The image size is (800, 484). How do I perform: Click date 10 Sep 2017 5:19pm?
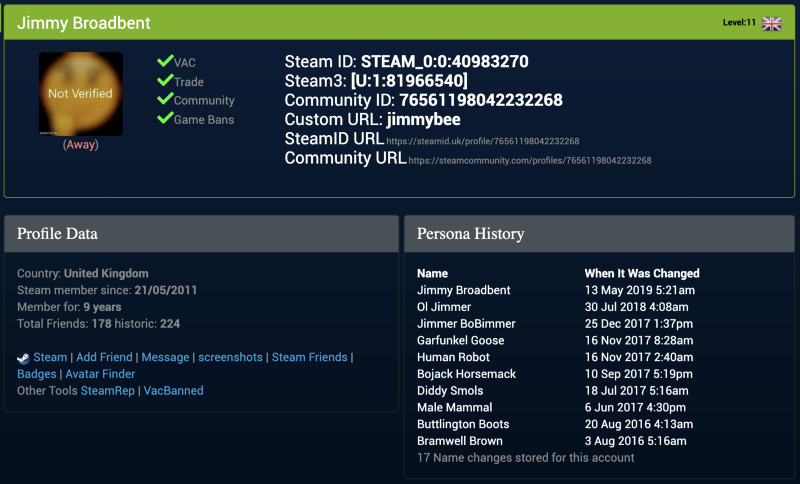coord(639,374)
